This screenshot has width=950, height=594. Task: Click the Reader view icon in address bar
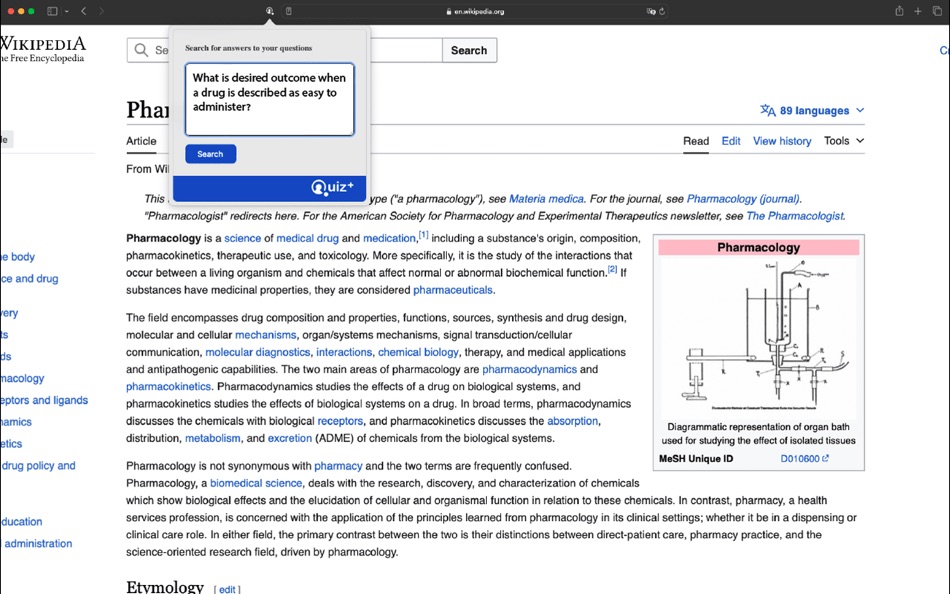(x=289, y=11)
